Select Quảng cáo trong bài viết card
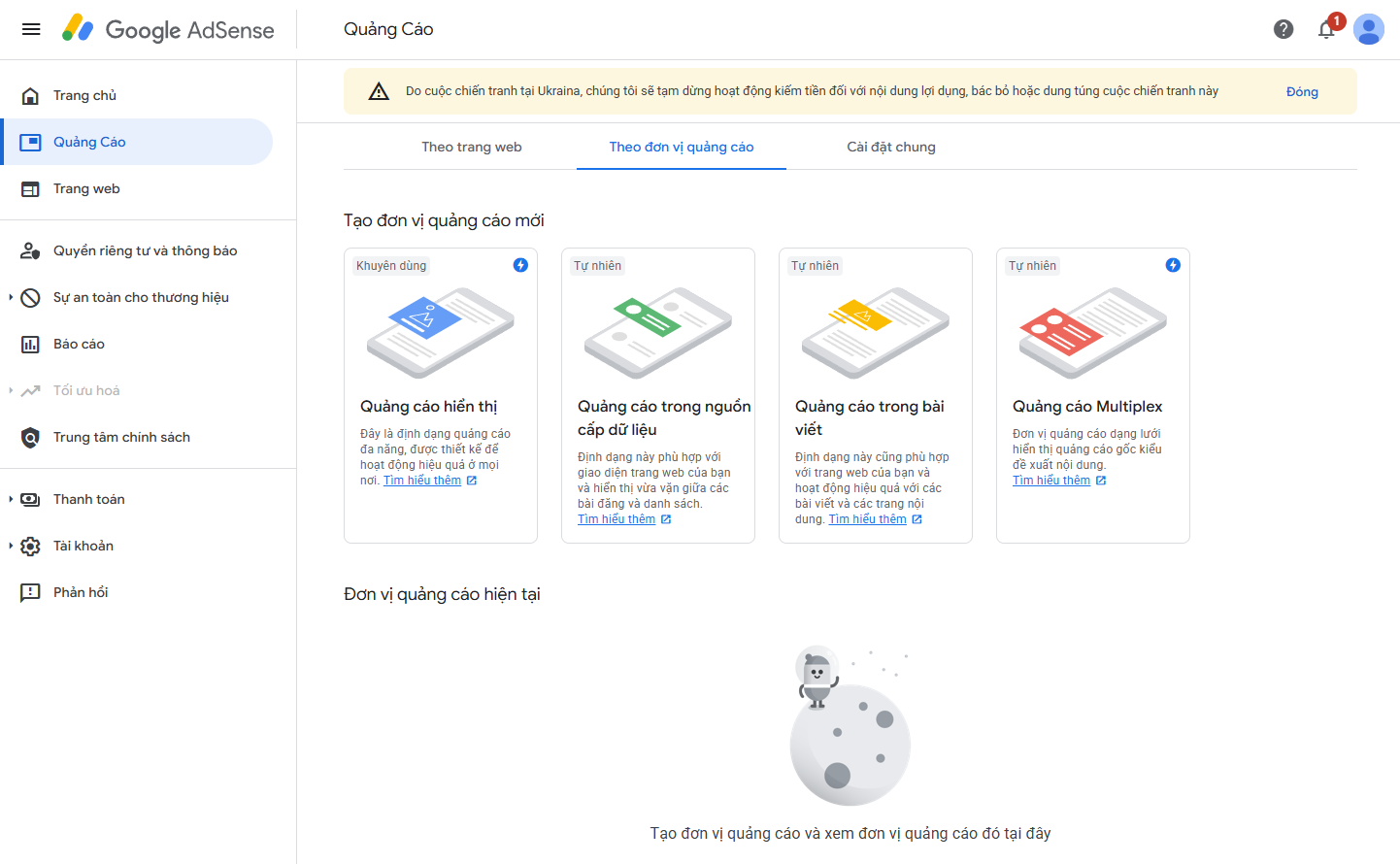This screenshot has width=1400, height=864. (876, 395)
